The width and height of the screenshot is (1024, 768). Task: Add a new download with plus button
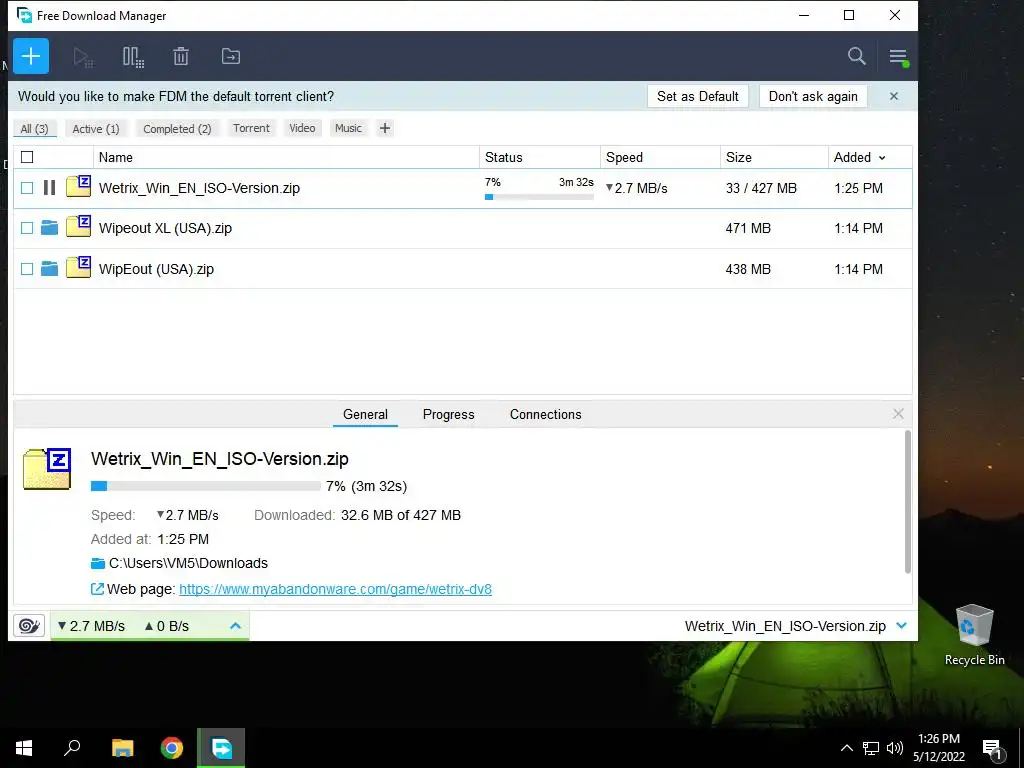tap(31, 56)
